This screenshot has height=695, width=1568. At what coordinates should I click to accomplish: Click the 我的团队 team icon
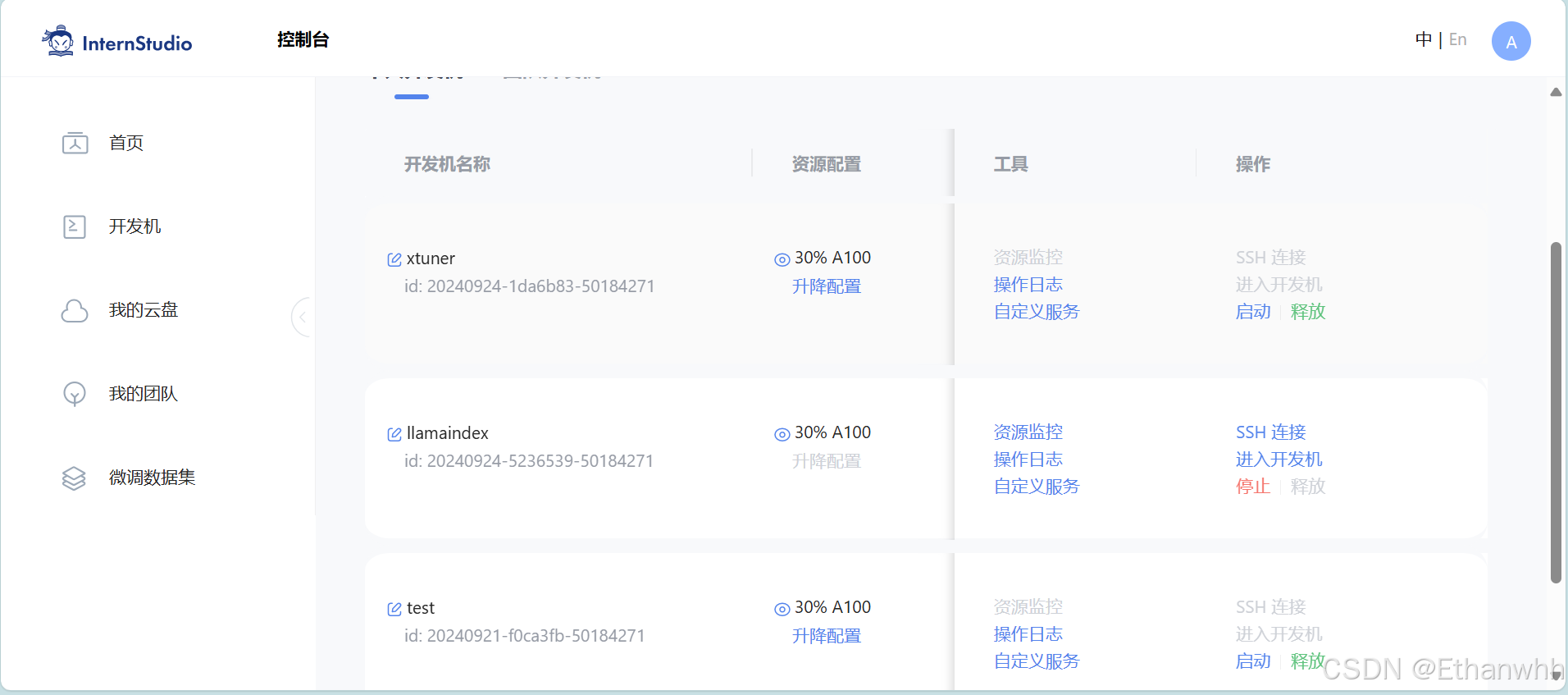coord(75,395)
